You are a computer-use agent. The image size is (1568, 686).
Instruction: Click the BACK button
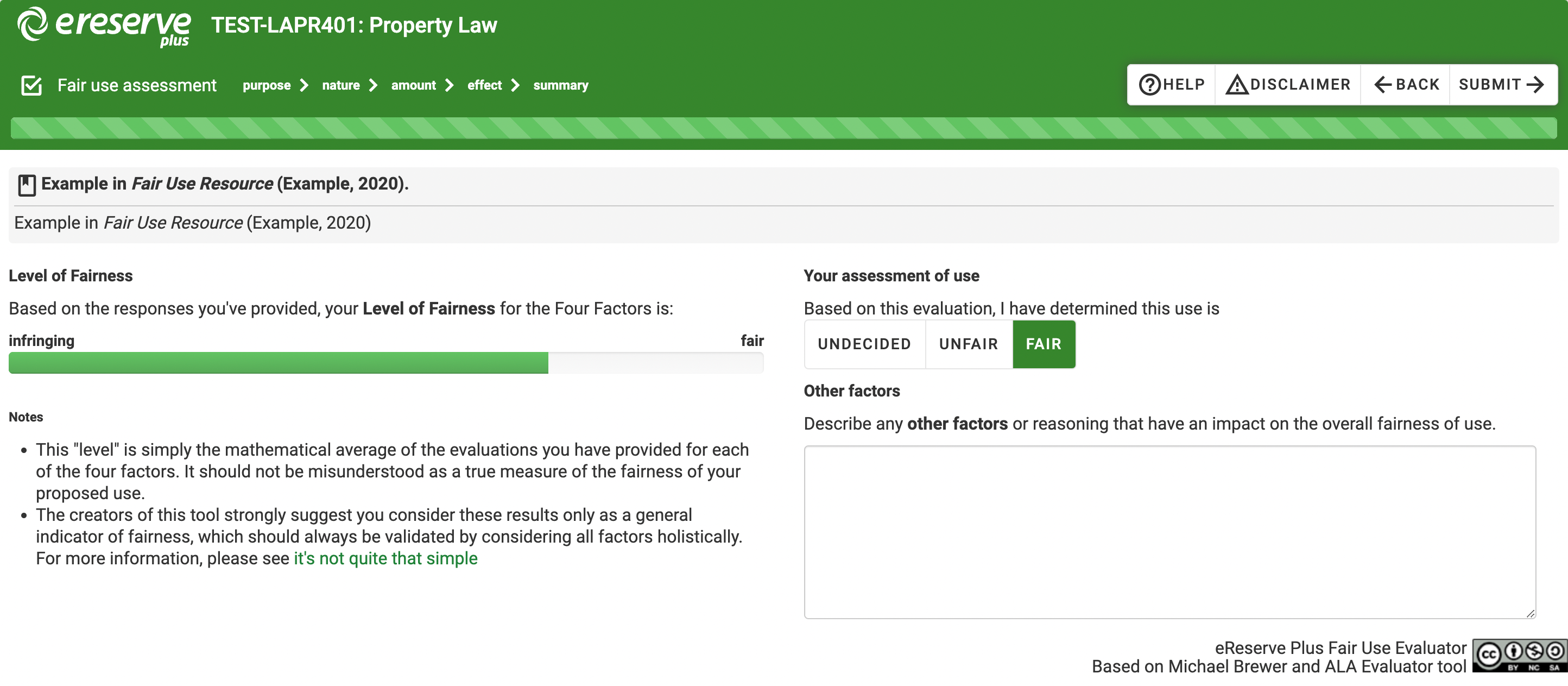pos(1405,84)
